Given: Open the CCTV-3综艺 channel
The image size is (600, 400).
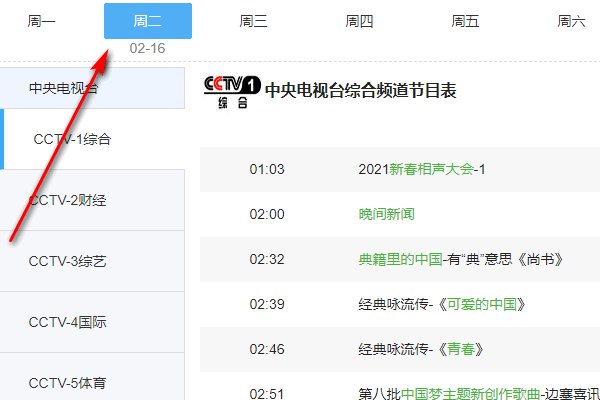Looking at the screenshot, I should point(92,261).
